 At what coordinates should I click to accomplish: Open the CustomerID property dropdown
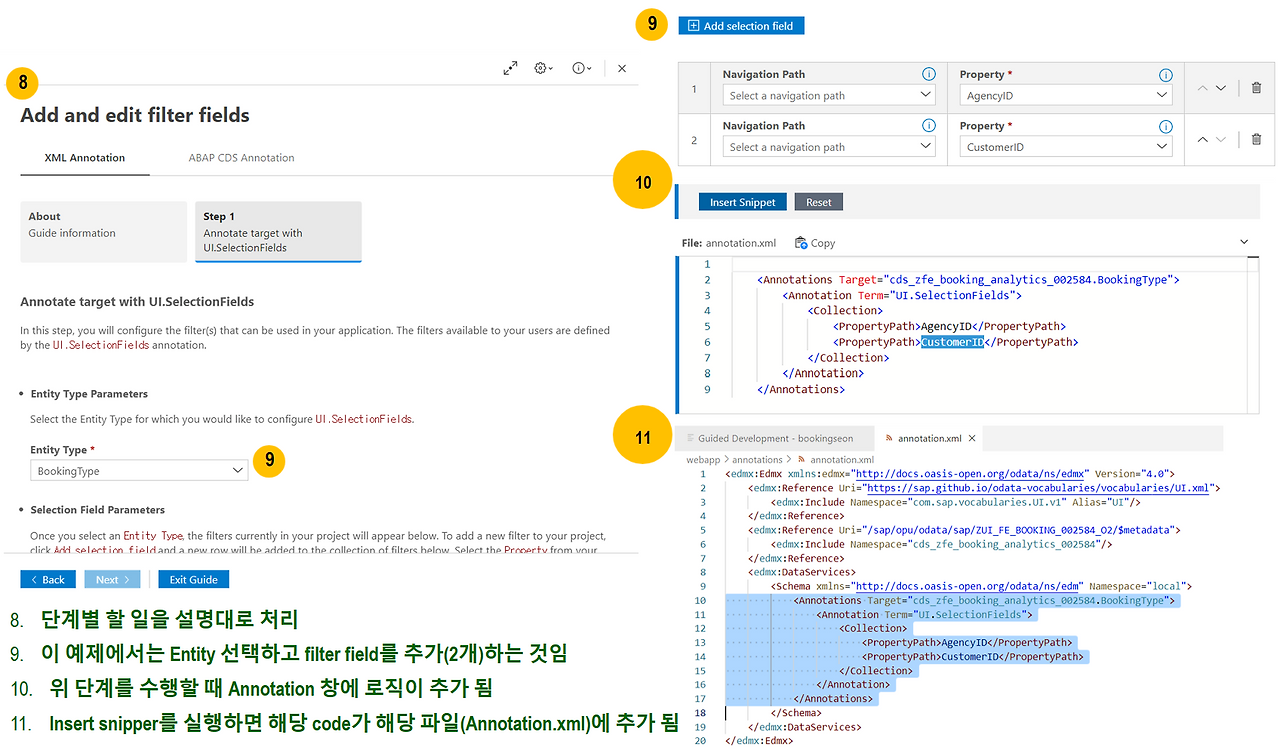pyautogui.click(x=1065, y=147)
